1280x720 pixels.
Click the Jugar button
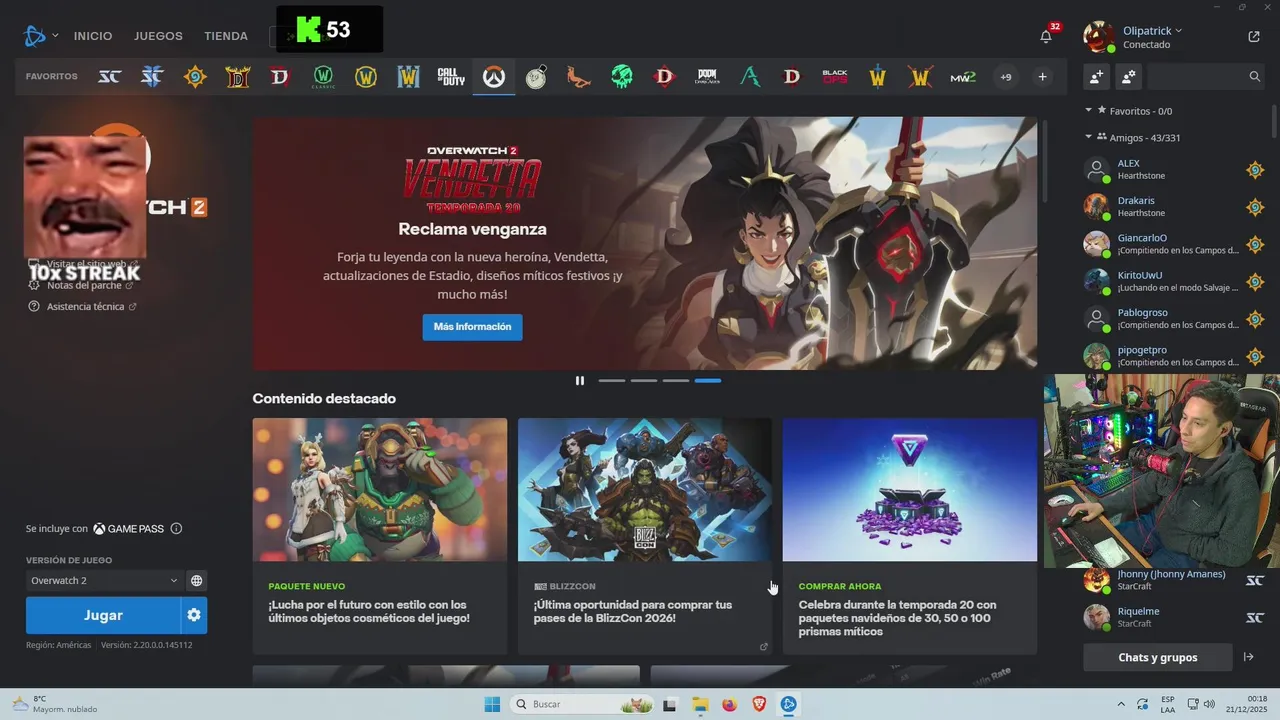103,615
